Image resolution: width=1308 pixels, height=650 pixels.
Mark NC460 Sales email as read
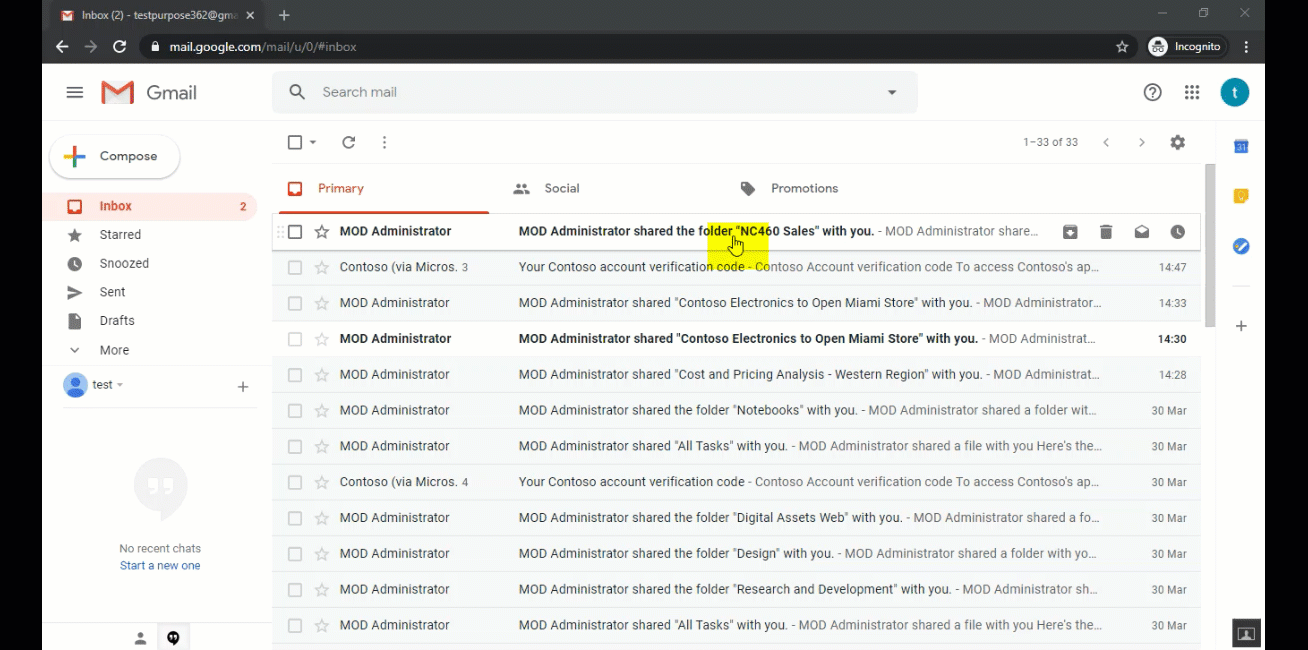(1142, 232)
